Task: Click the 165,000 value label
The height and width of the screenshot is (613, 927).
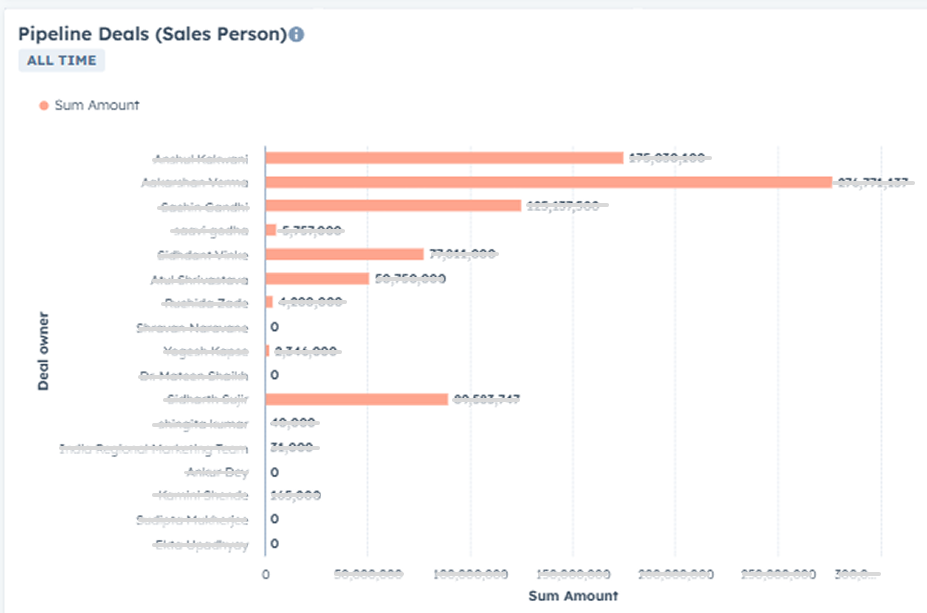Action: pos(295,496)
